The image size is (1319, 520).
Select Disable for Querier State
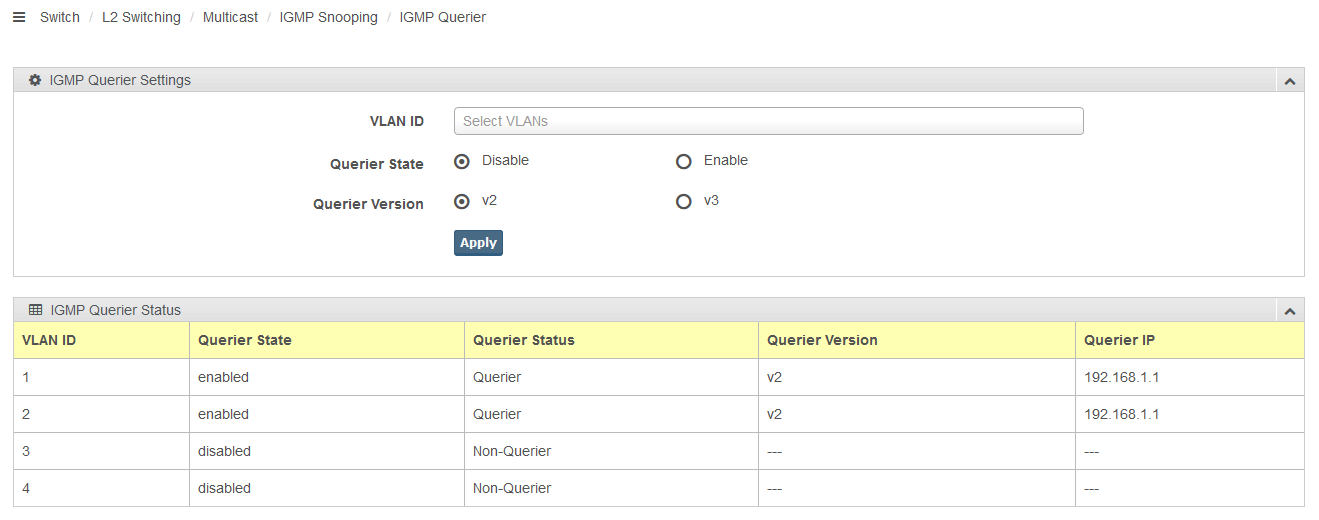(462, 161)
